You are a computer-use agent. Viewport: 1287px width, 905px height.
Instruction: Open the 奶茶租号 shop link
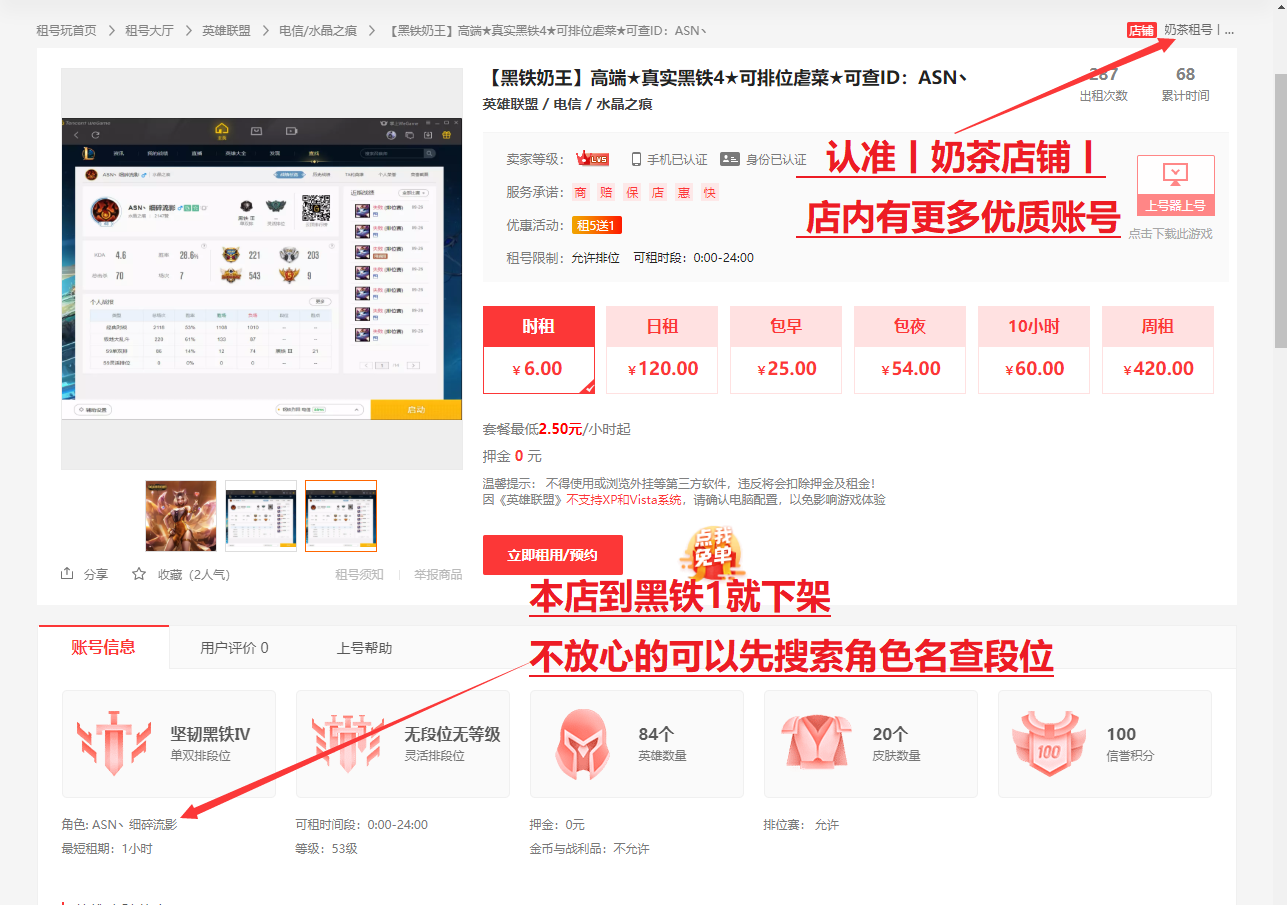click(1198, 31)
